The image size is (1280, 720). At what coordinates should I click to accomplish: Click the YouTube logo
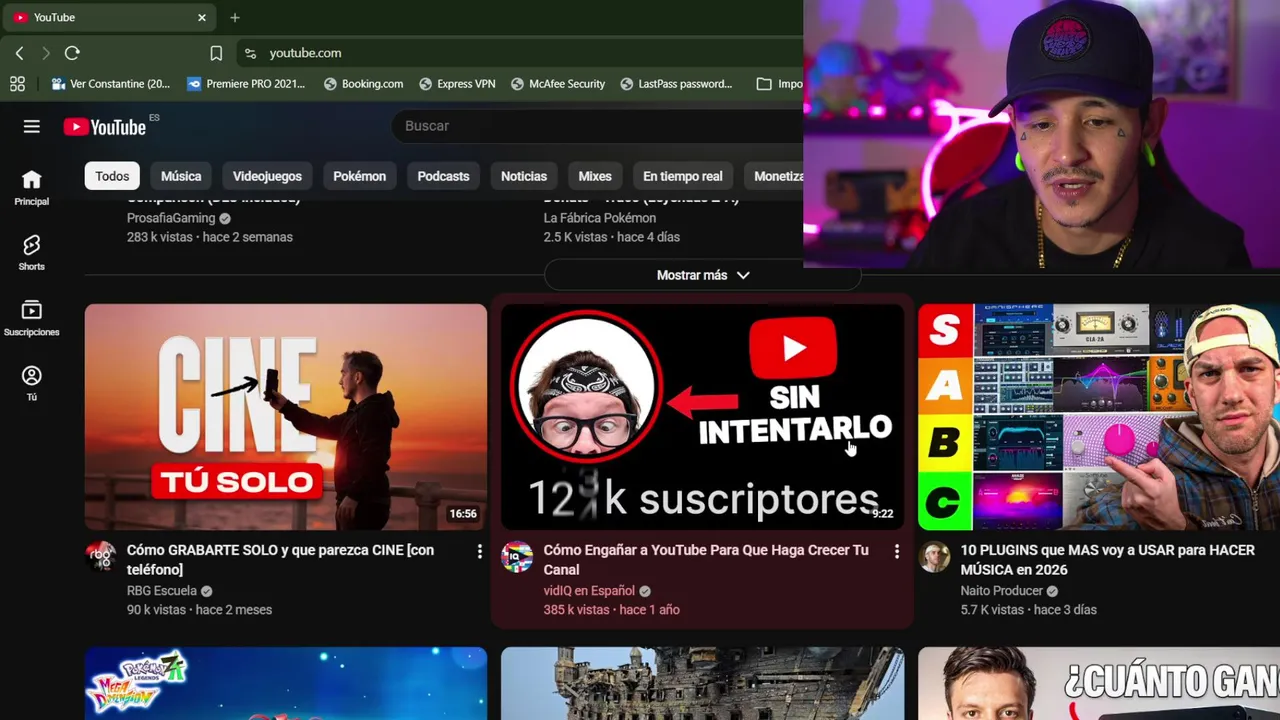click(x=105, y=127)
